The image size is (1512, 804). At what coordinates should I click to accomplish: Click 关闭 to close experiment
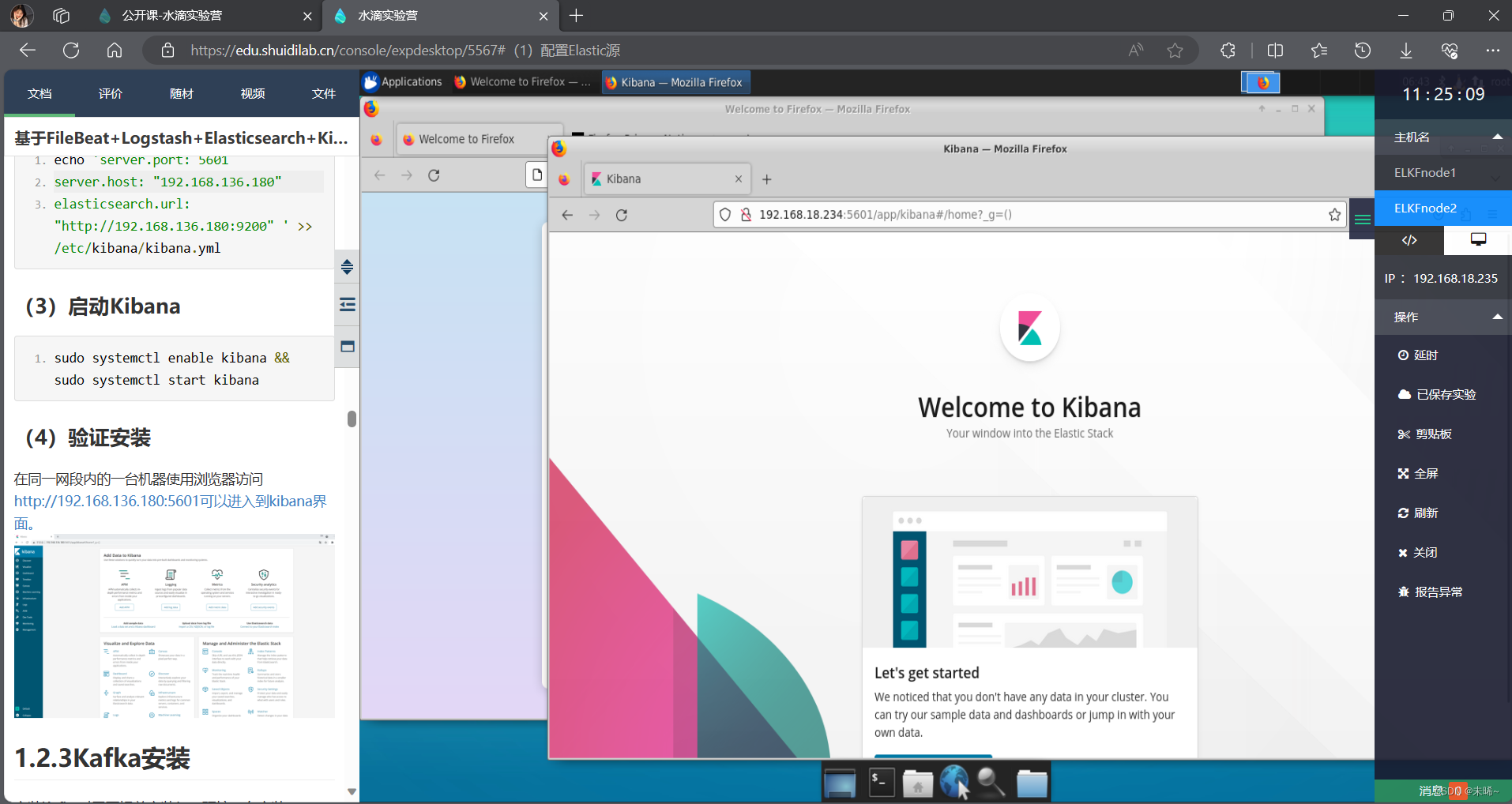[1418, 553]
